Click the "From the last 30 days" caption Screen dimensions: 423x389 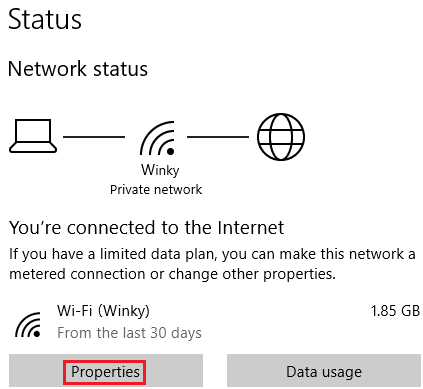[x=129, y=333]
